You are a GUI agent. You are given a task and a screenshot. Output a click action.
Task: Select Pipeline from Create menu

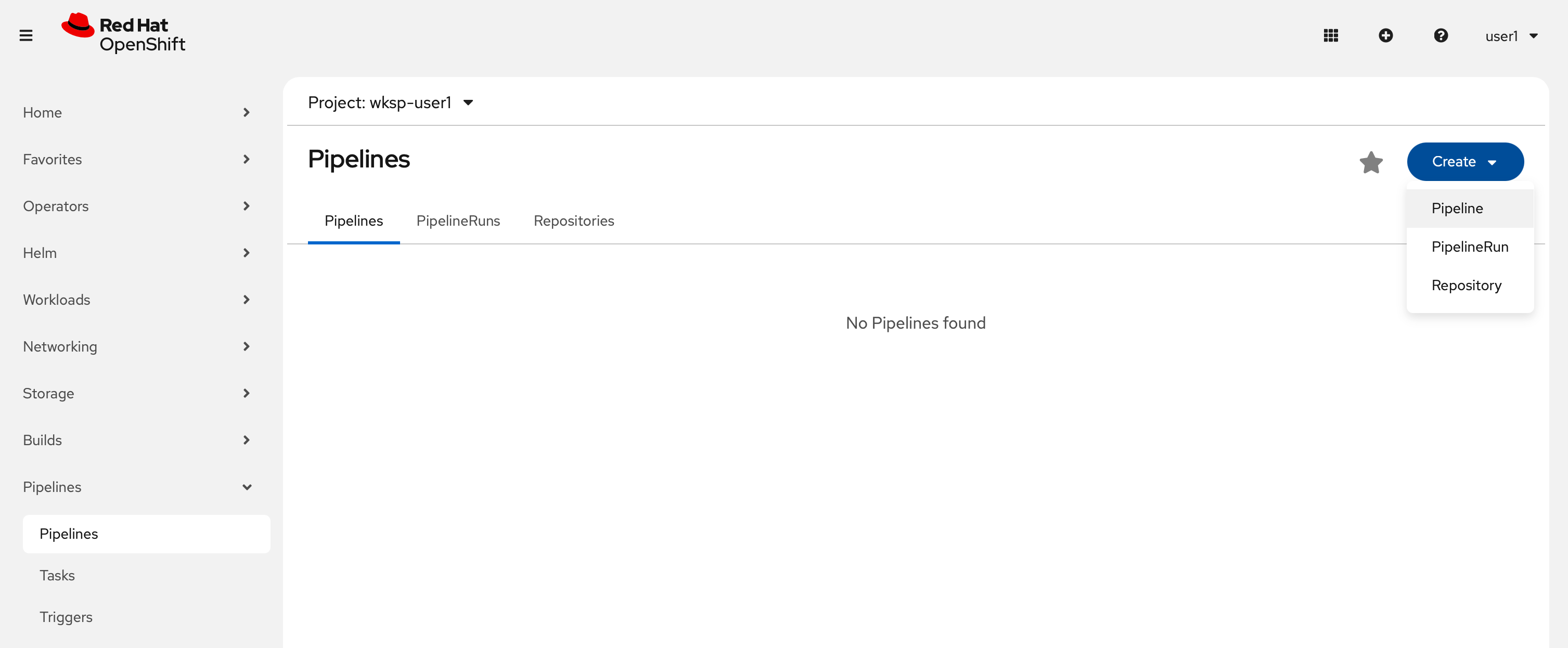click(x=1457, y=208)
